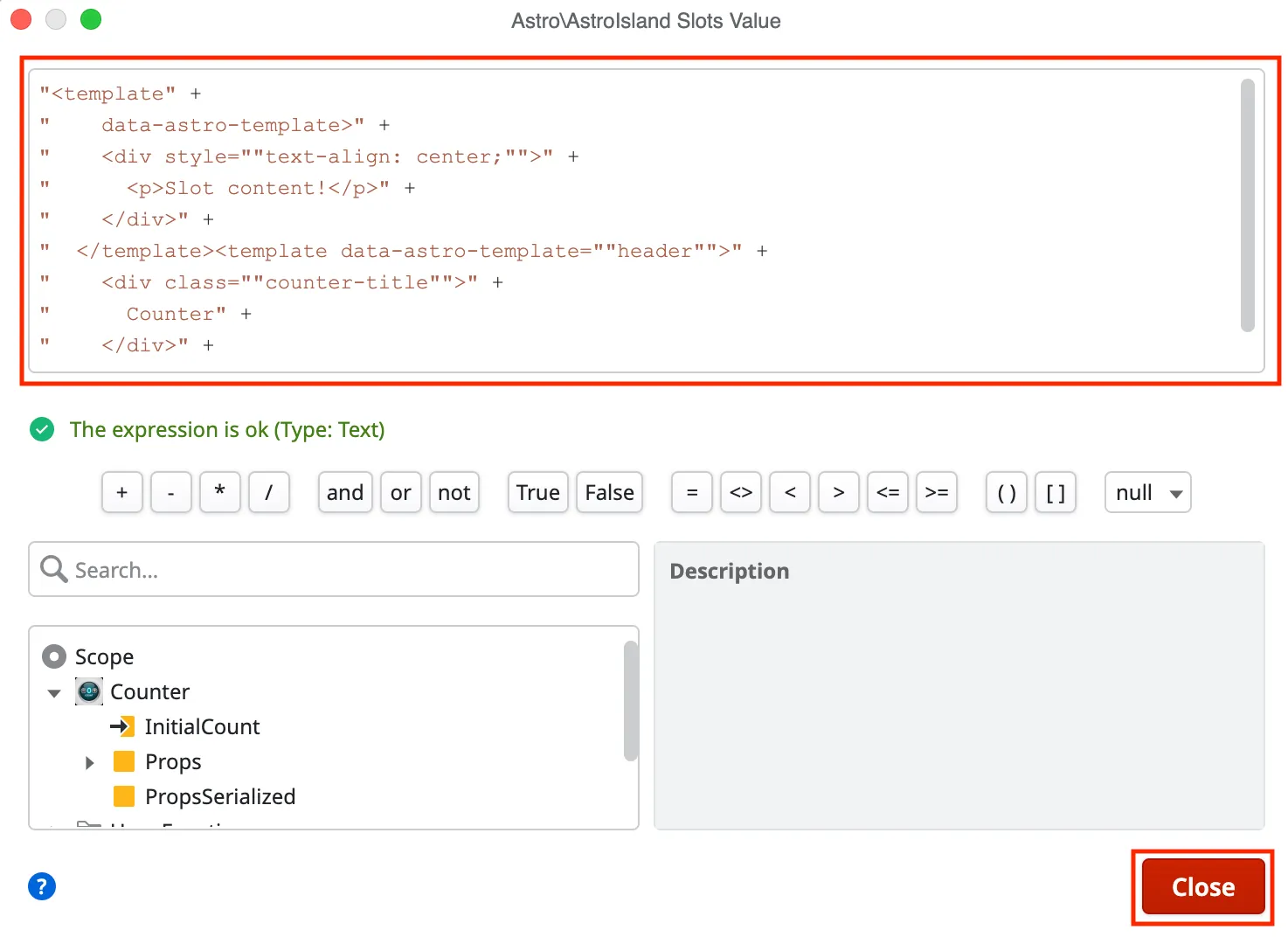Viewport: 1288px width, 937px height.
Task: Insert square brackets operator
Action: (1056, 493)
